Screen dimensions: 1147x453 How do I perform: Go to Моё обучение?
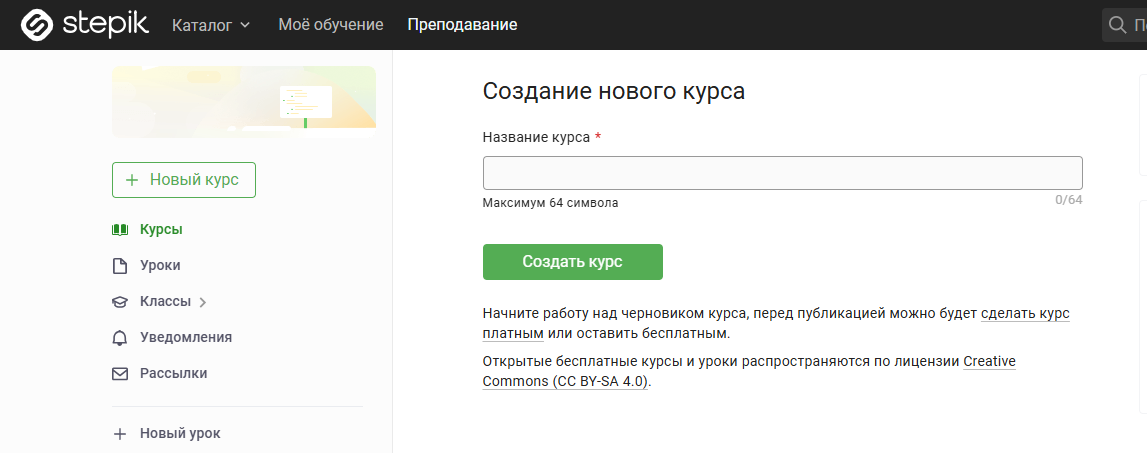(x=330, y=25)
